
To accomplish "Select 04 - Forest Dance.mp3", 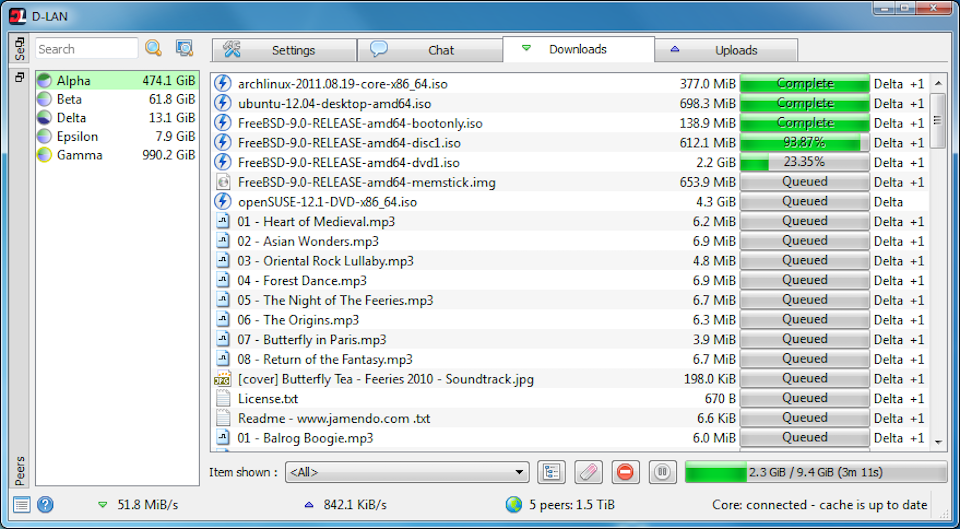I will coord(302,280).
